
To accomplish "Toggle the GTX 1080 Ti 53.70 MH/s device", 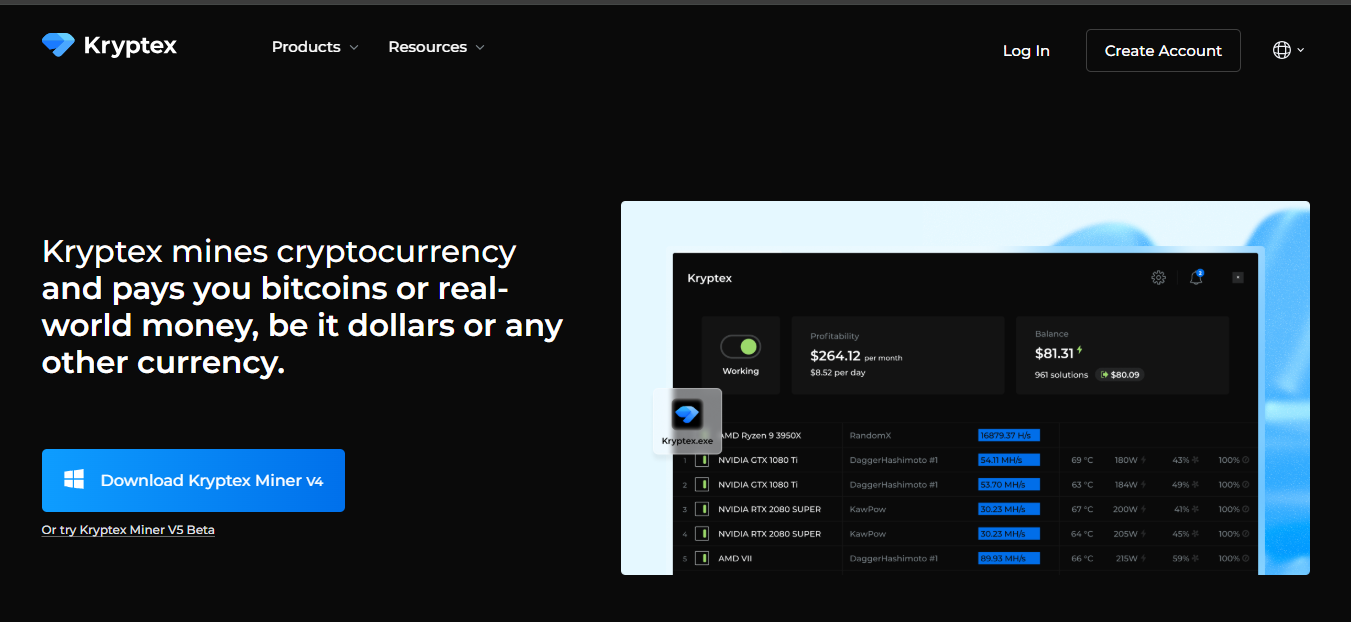I will [x=702, y=485].
